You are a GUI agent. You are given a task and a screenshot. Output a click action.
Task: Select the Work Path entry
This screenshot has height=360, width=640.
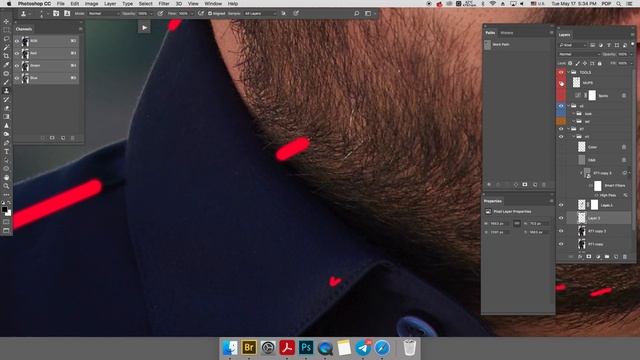[518, 44]
